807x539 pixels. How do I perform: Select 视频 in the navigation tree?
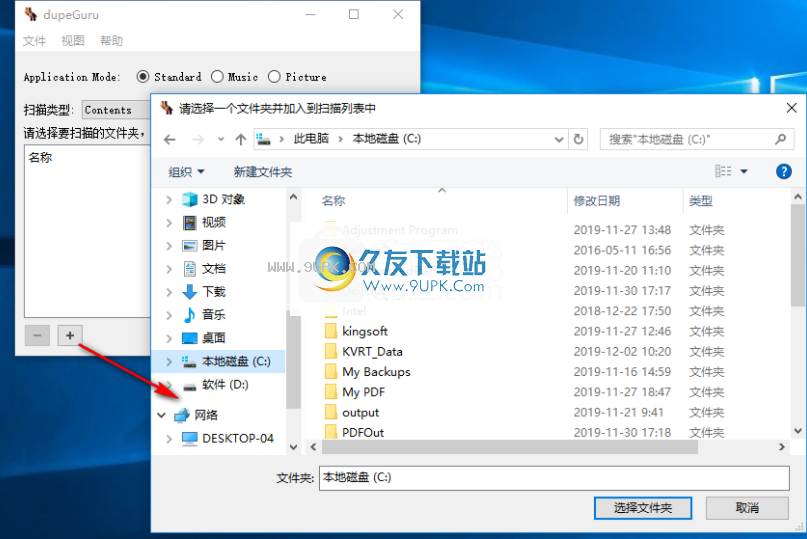point(214,222)
